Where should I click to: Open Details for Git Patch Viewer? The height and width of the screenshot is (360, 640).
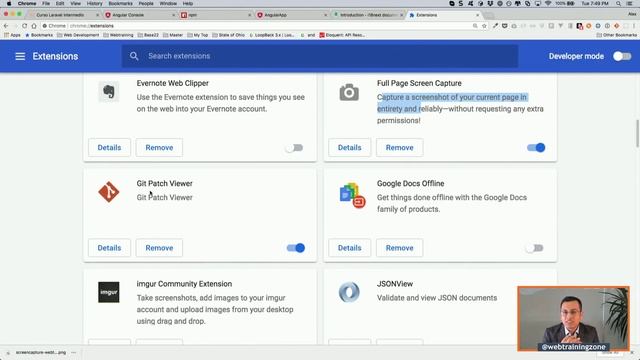pyautogui.click(x=109, y=248)
